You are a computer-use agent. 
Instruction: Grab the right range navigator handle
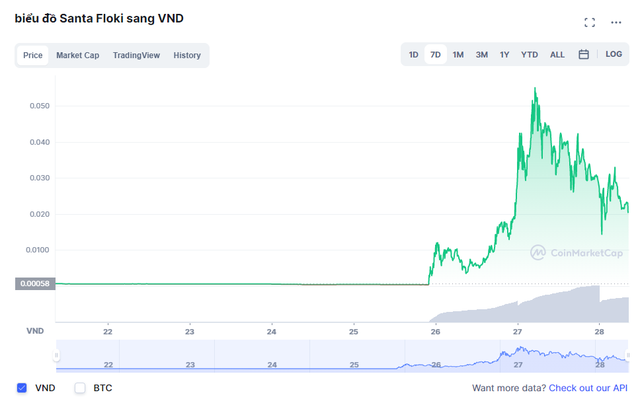click(x=628, y=355)
